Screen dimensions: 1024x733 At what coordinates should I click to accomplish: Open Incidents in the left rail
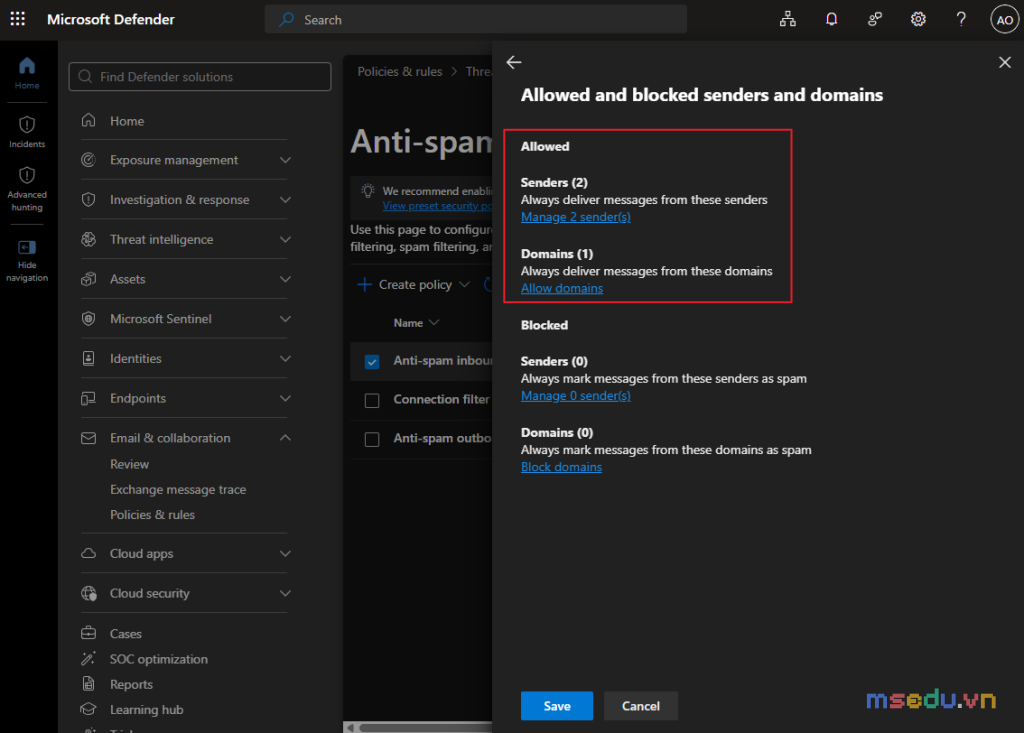tap(27, 131)
